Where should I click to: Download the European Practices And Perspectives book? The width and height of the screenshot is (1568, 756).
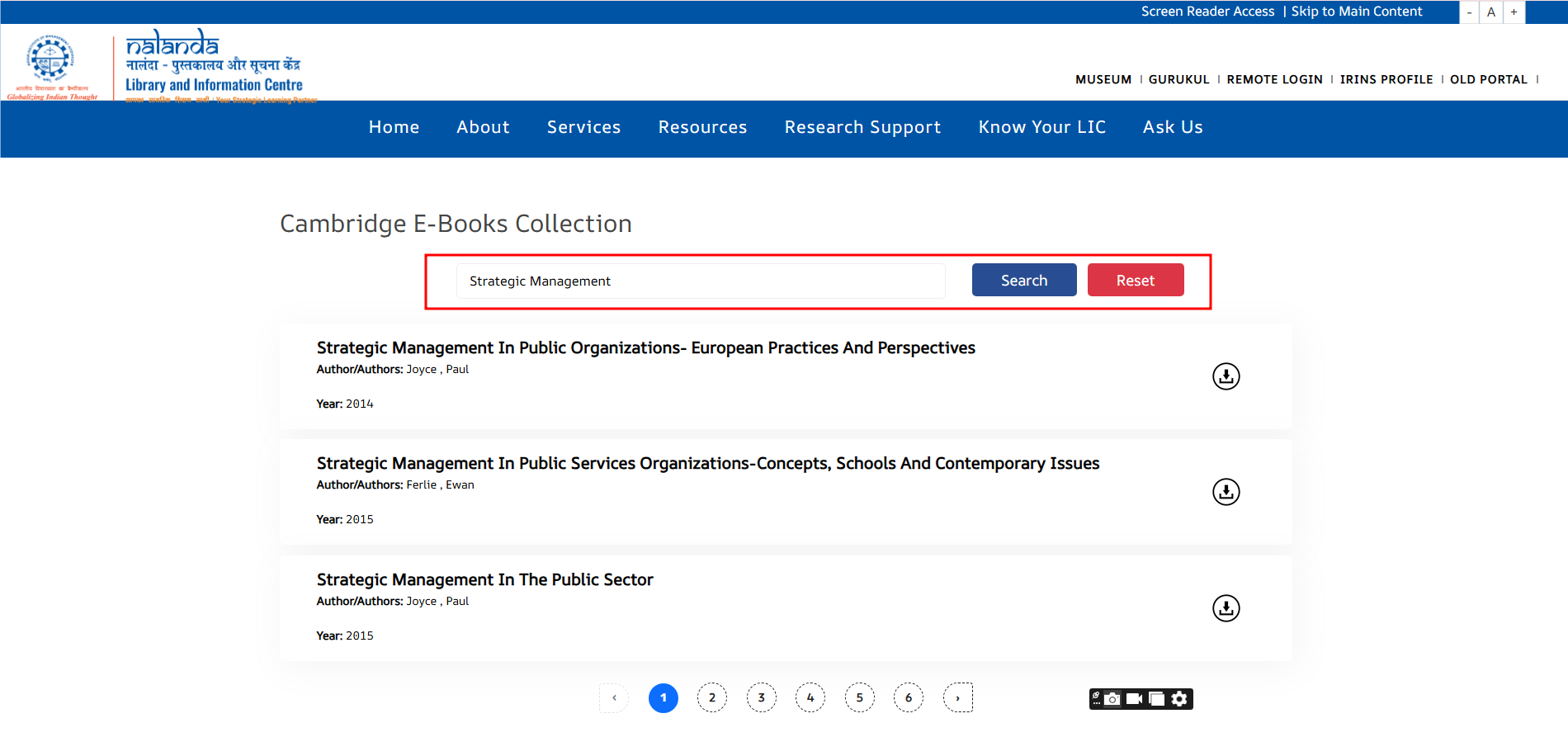pos(1226,376)
